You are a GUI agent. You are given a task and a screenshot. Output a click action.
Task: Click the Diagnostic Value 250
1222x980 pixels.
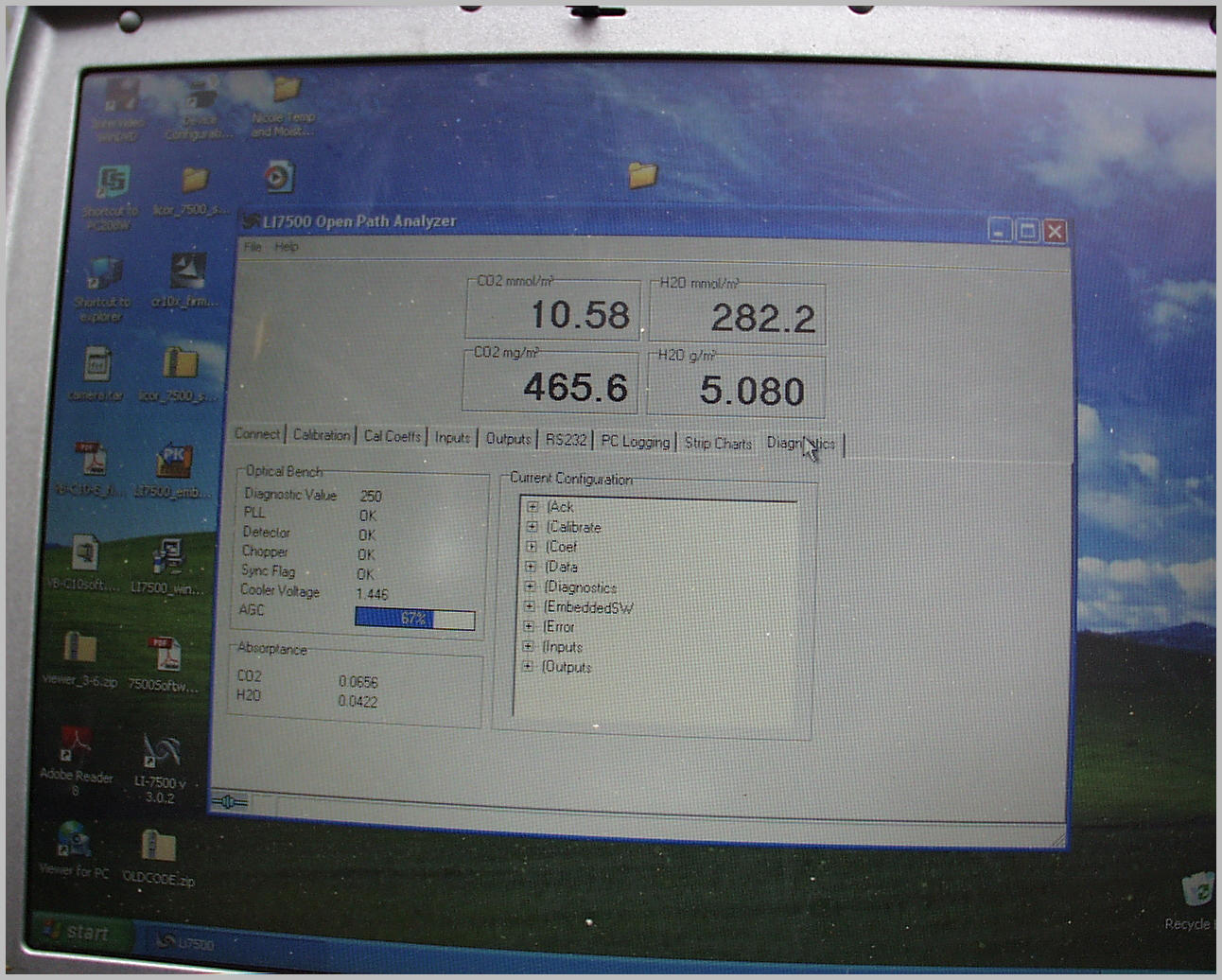point(370,496)
